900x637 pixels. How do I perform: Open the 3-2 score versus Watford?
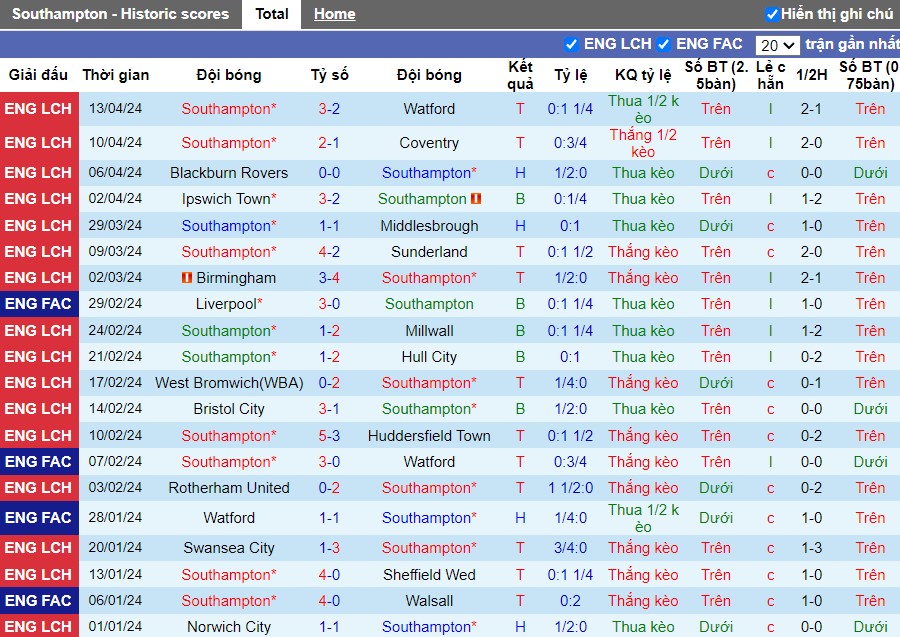pos(329,108)
